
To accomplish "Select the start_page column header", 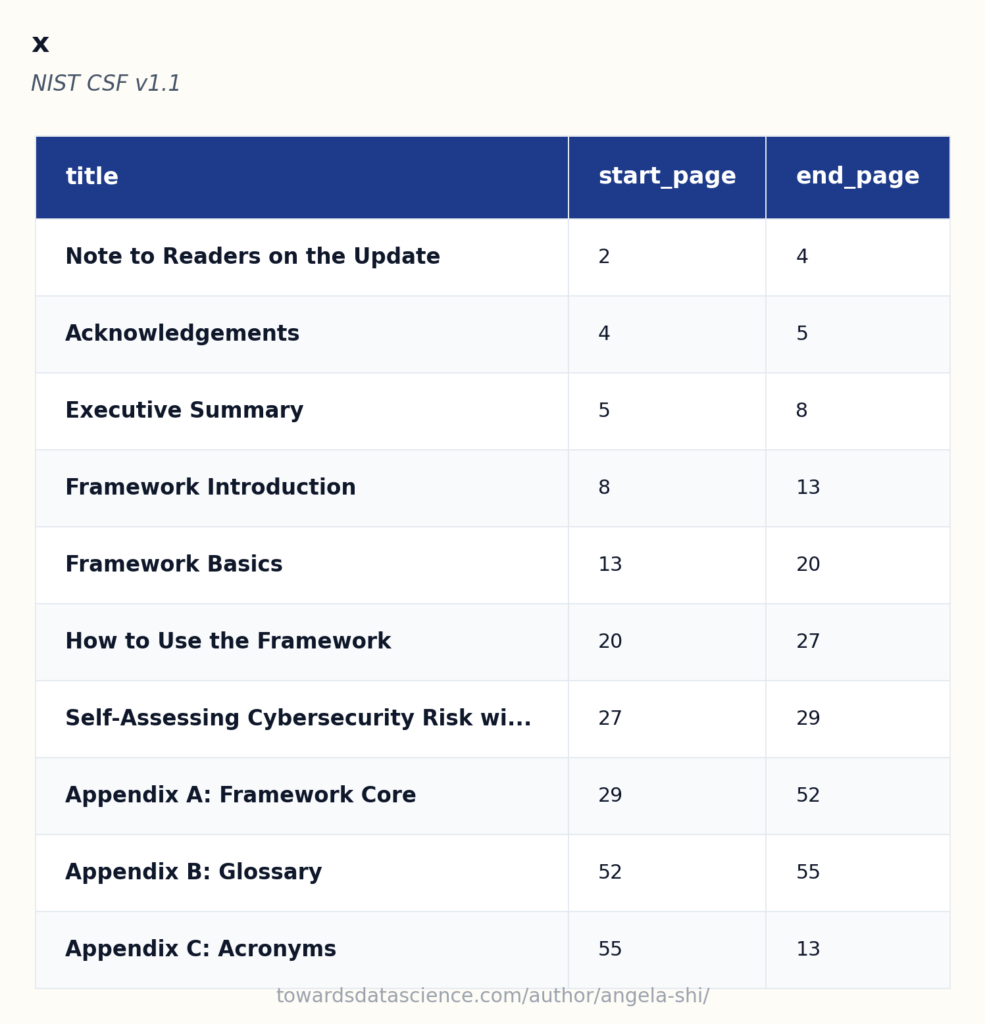I will (x=667, y=177).
